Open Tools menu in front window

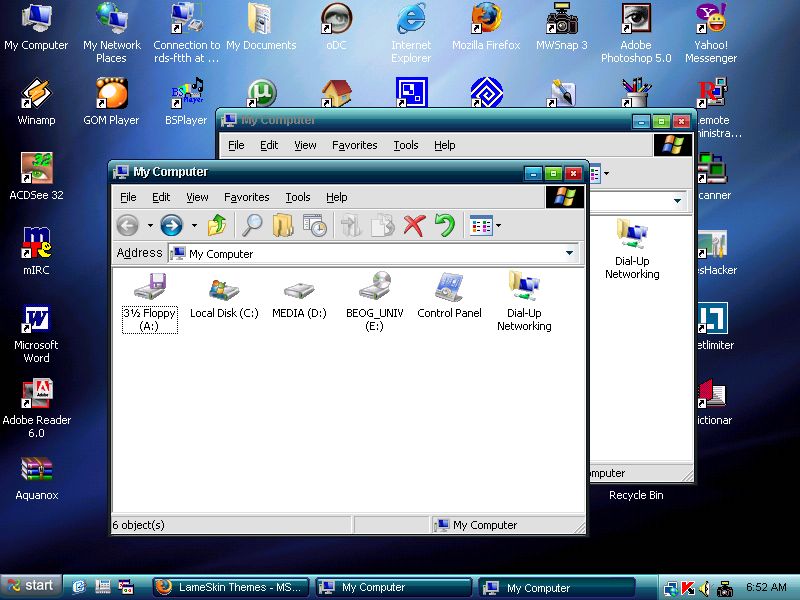297,197
